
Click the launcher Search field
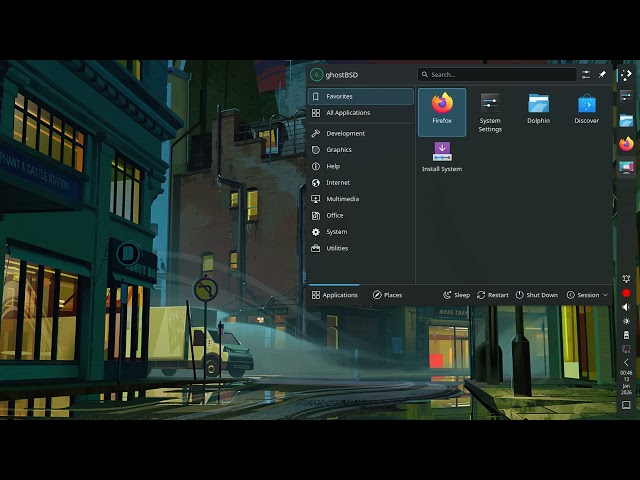click(497, 75)
